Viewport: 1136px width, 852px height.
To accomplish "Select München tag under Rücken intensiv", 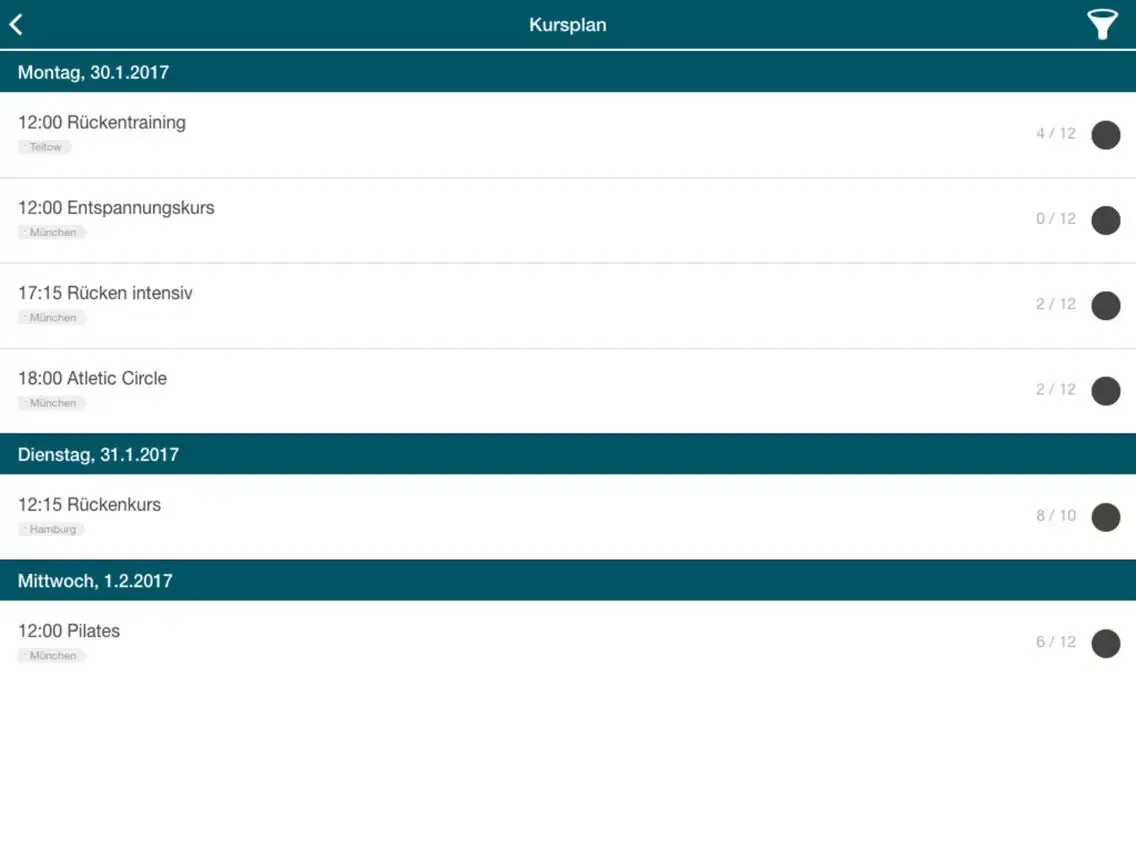I will [x=51, y=318].
